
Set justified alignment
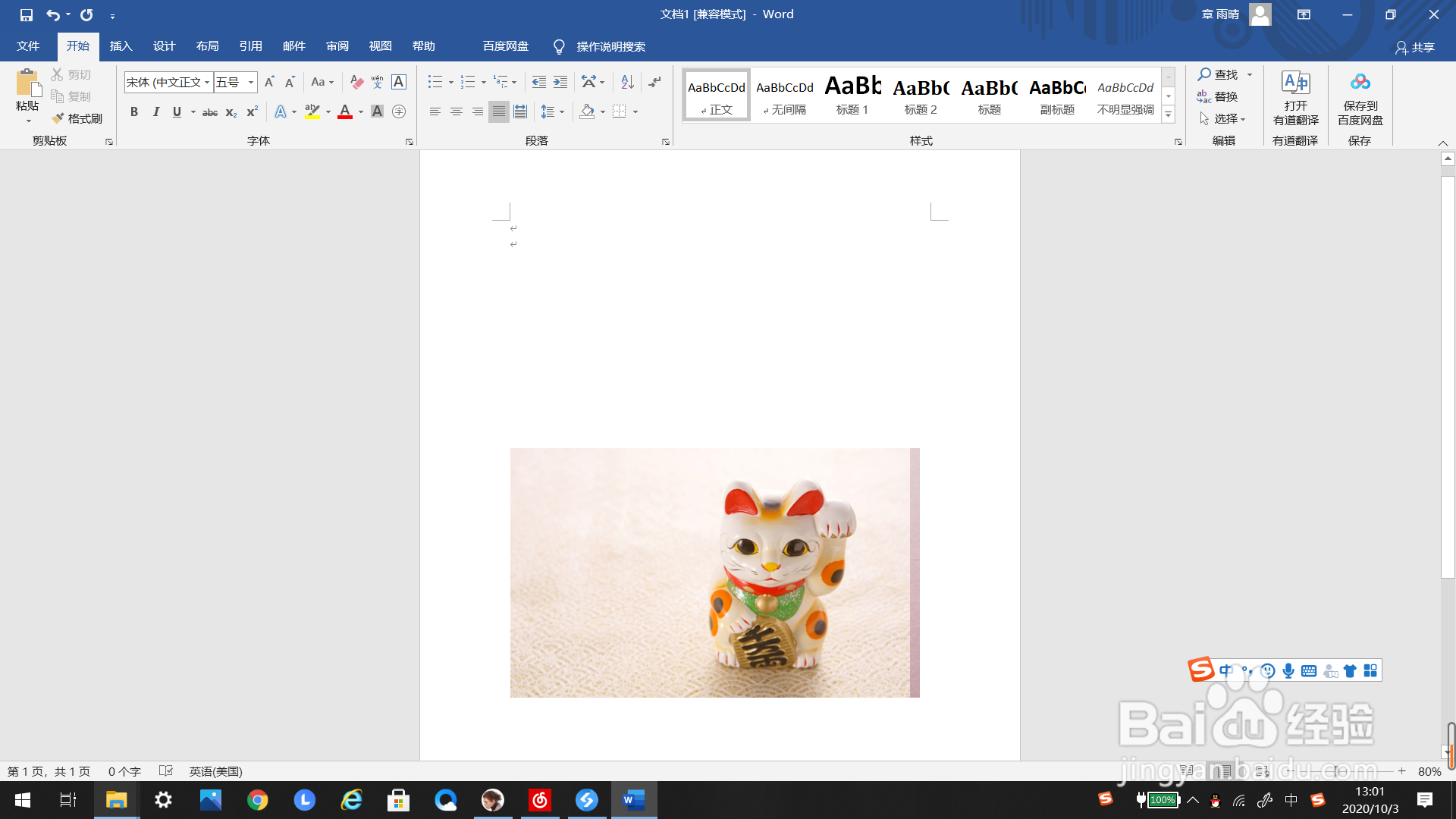pyautogui.click(x=498, y=112)
